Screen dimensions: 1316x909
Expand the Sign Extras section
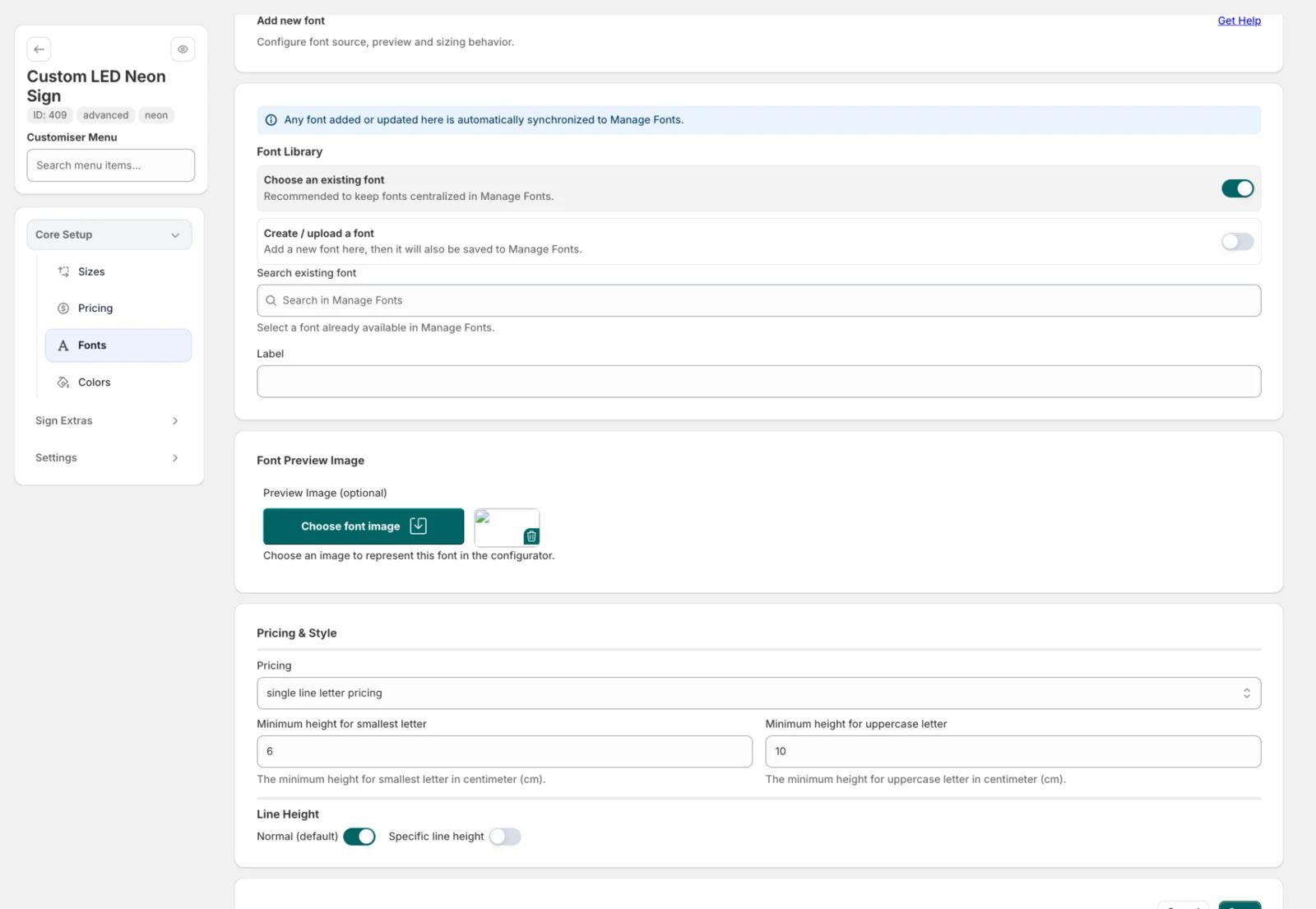(109, 420)
